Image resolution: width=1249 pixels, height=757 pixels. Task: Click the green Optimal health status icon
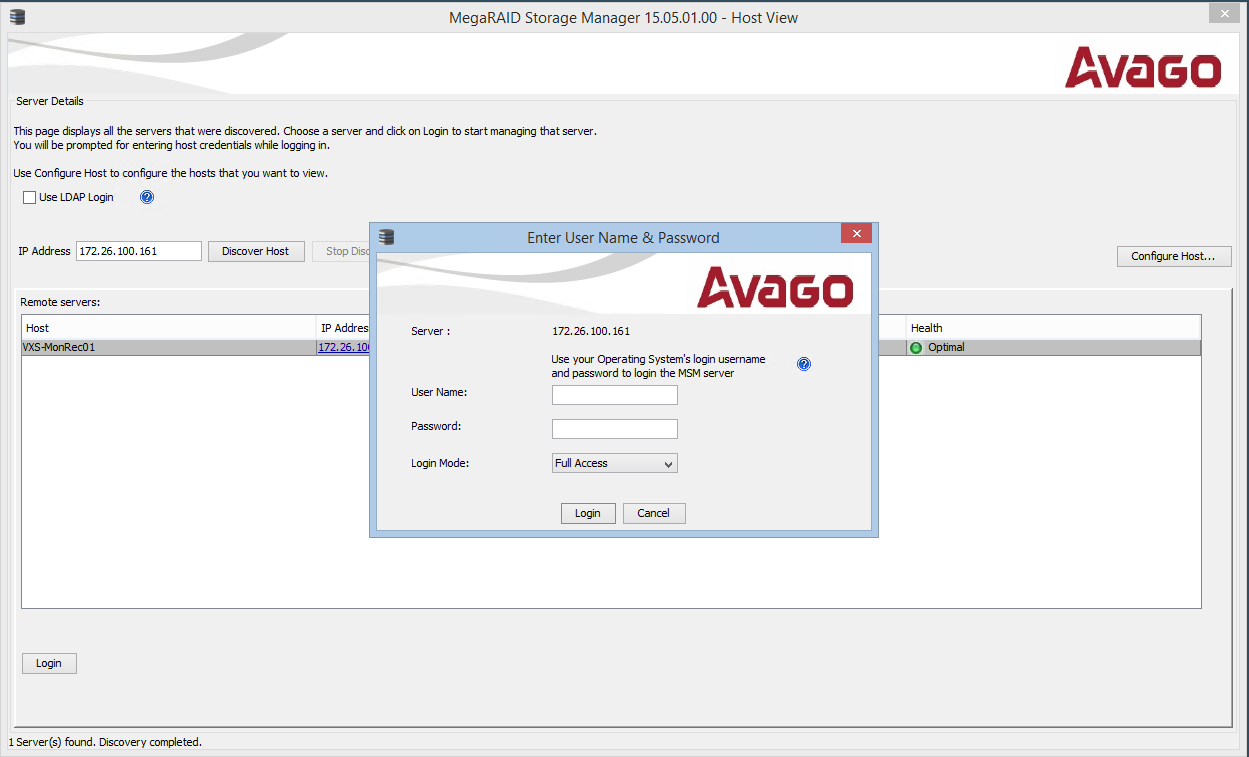click(916, 348)
